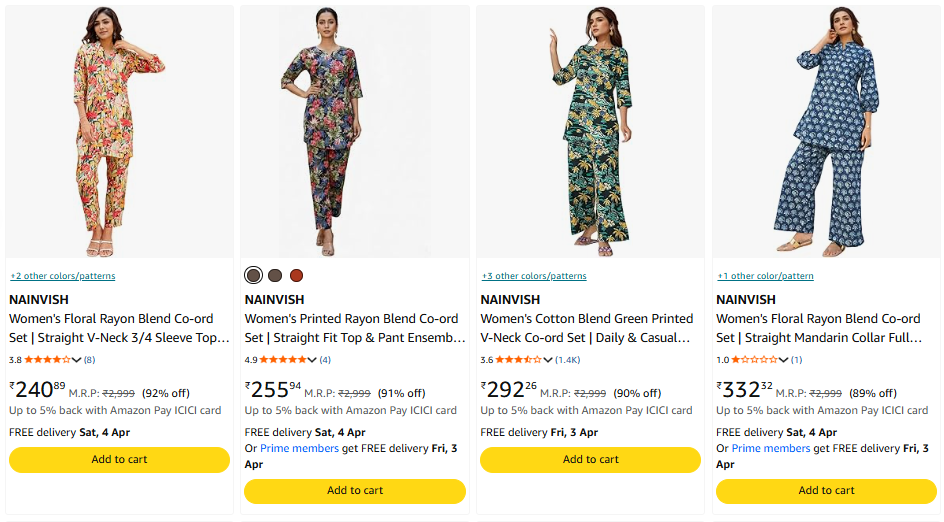
Task: Click the 4.9 star rating icons
Action: tap(283, 360)
